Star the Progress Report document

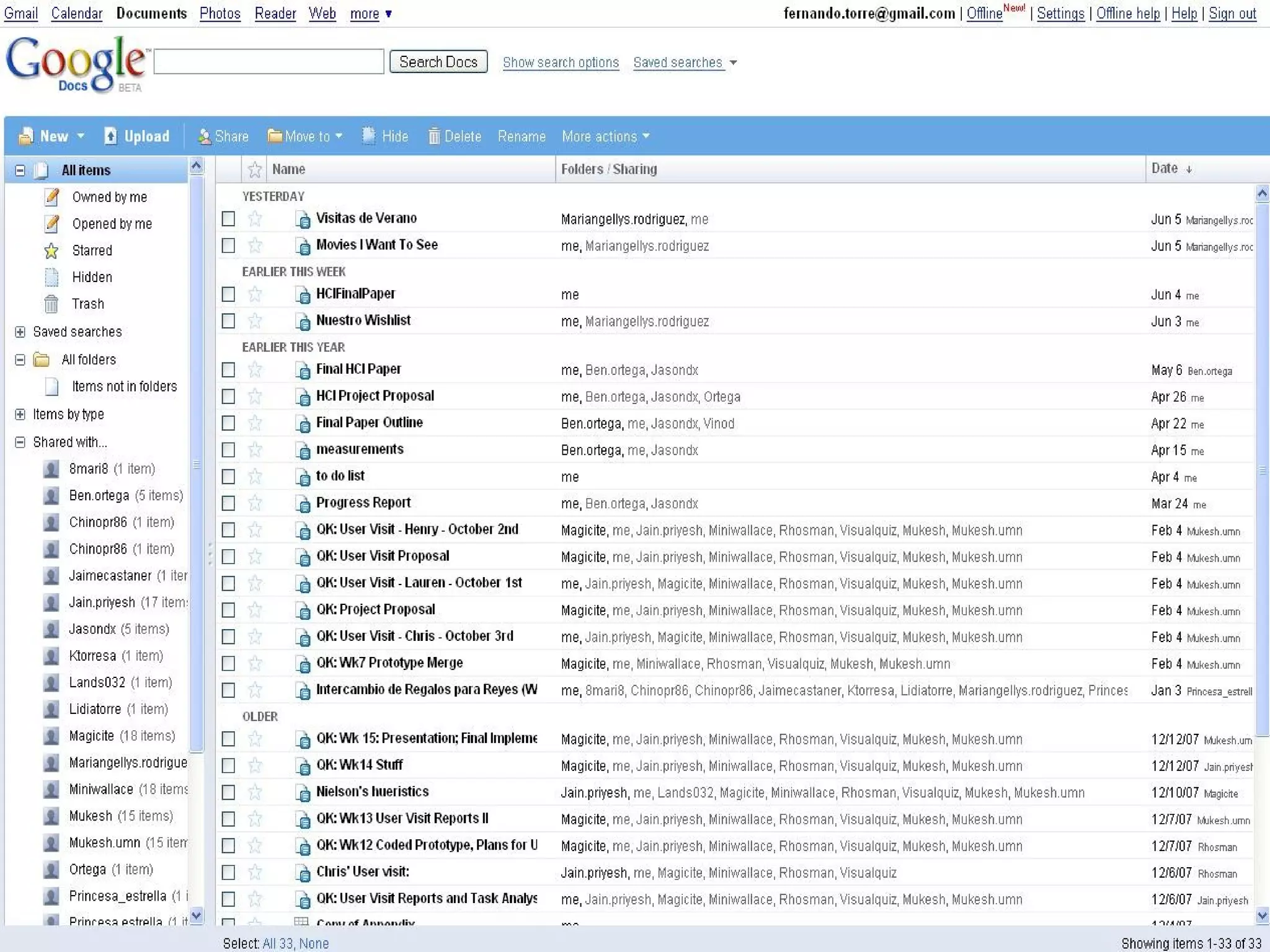(255, 503)
